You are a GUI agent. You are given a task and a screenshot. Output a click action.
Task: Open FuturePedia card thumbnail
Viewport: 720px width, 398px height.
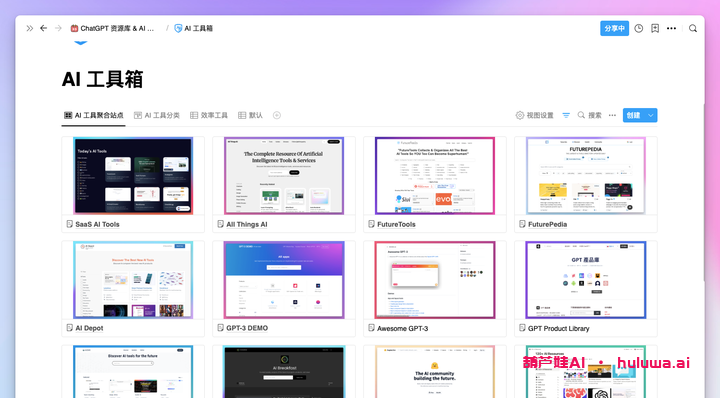point(586,176)
